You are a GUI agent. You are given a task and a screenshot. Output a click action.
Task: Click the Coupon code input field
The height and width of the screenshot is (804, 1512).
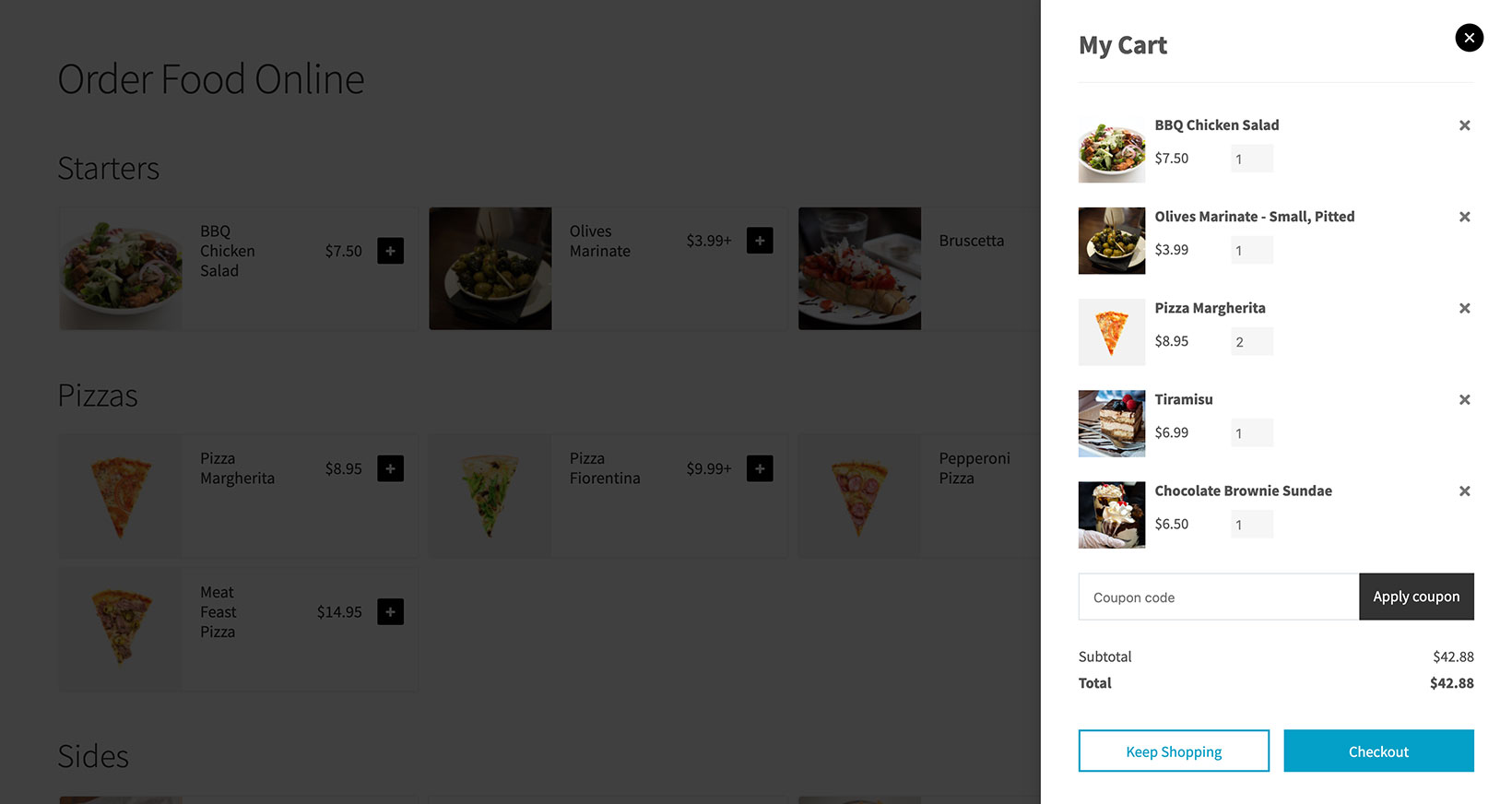[1217, 597]
